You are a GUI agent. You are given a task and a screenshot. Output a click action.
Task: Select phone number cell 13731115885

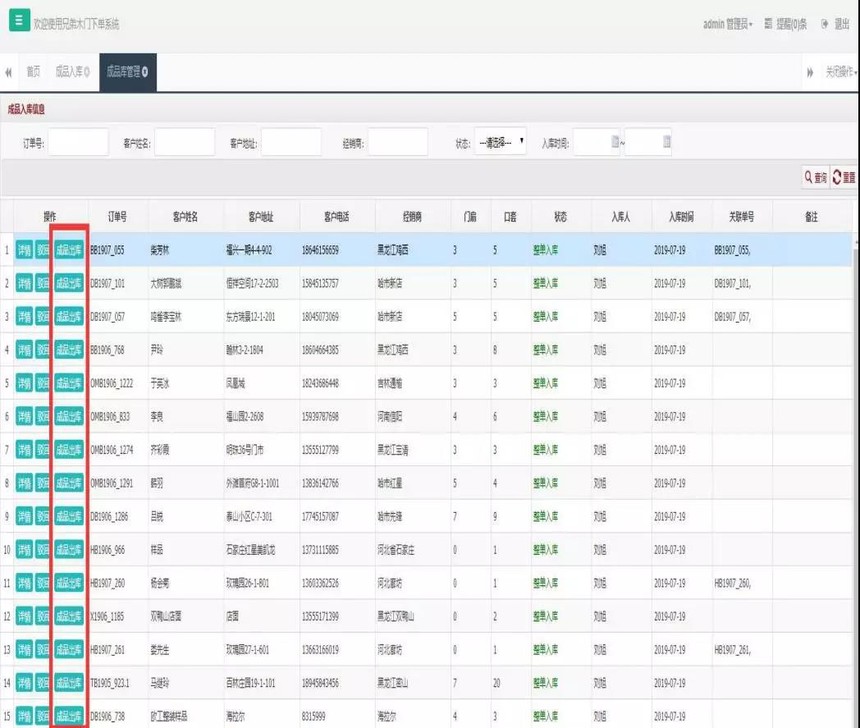320,550
